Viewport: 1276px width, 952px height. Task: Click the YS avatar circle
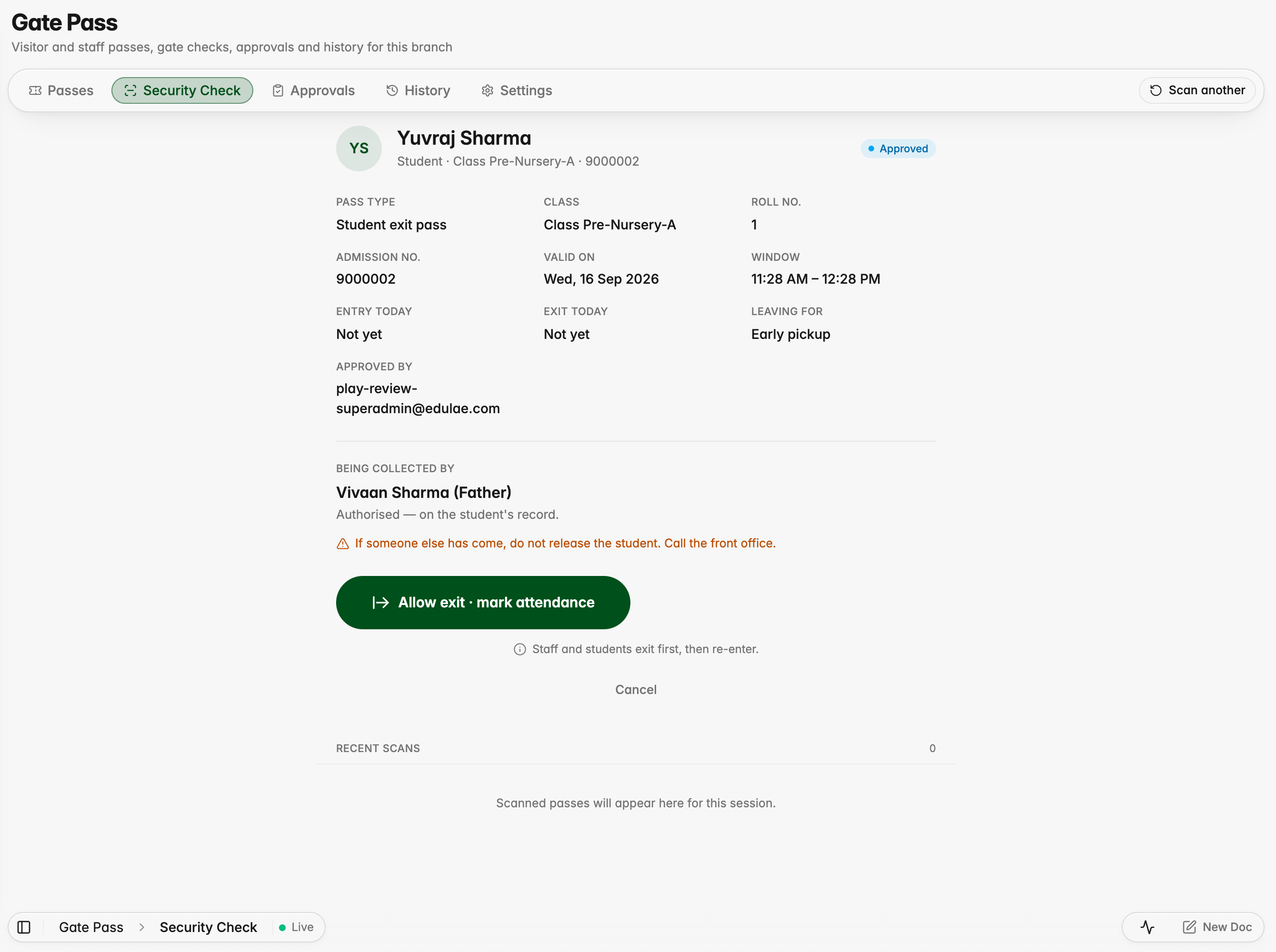click(359, 149)
